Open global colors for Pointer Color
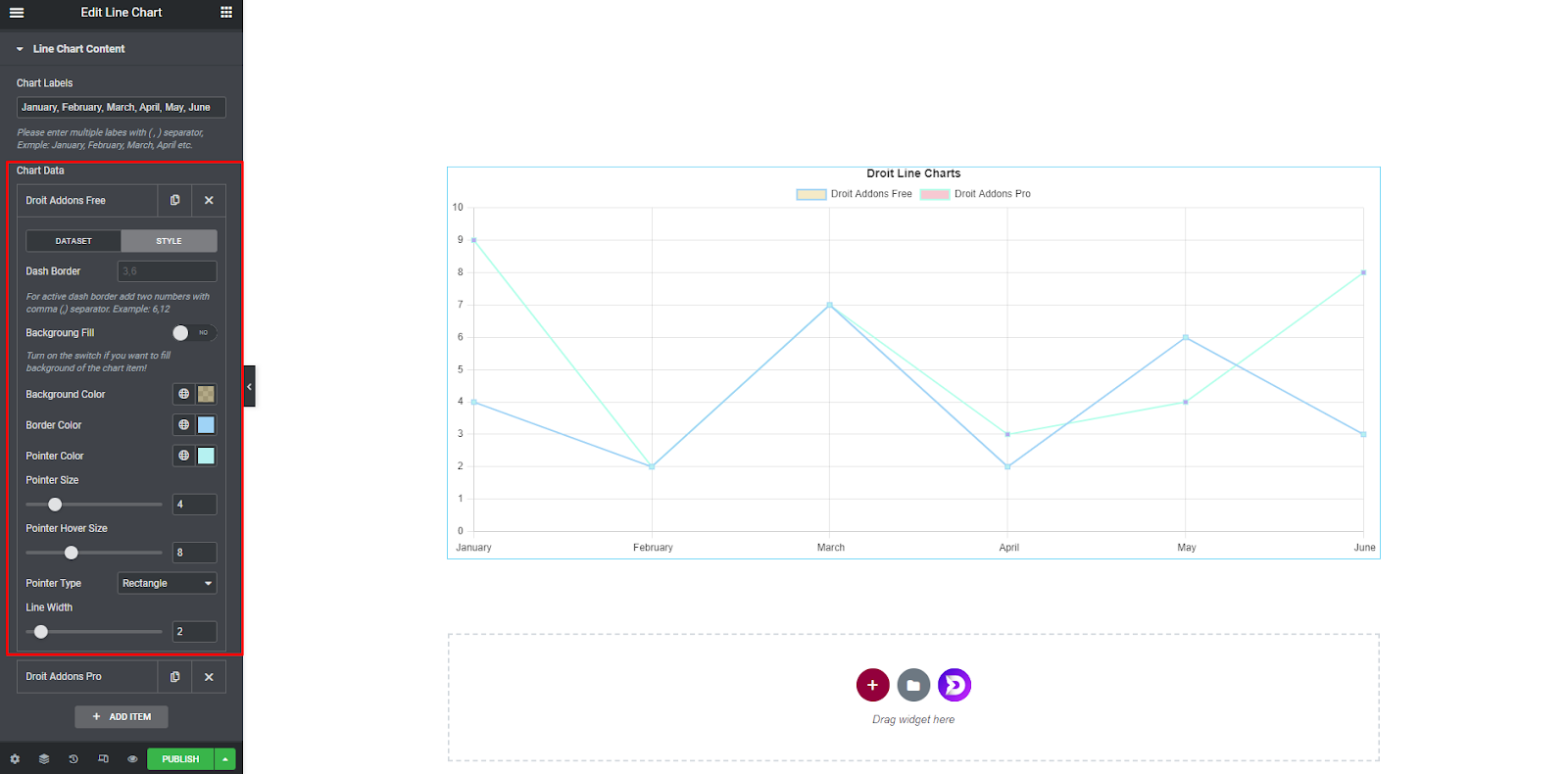 point(183,456)
